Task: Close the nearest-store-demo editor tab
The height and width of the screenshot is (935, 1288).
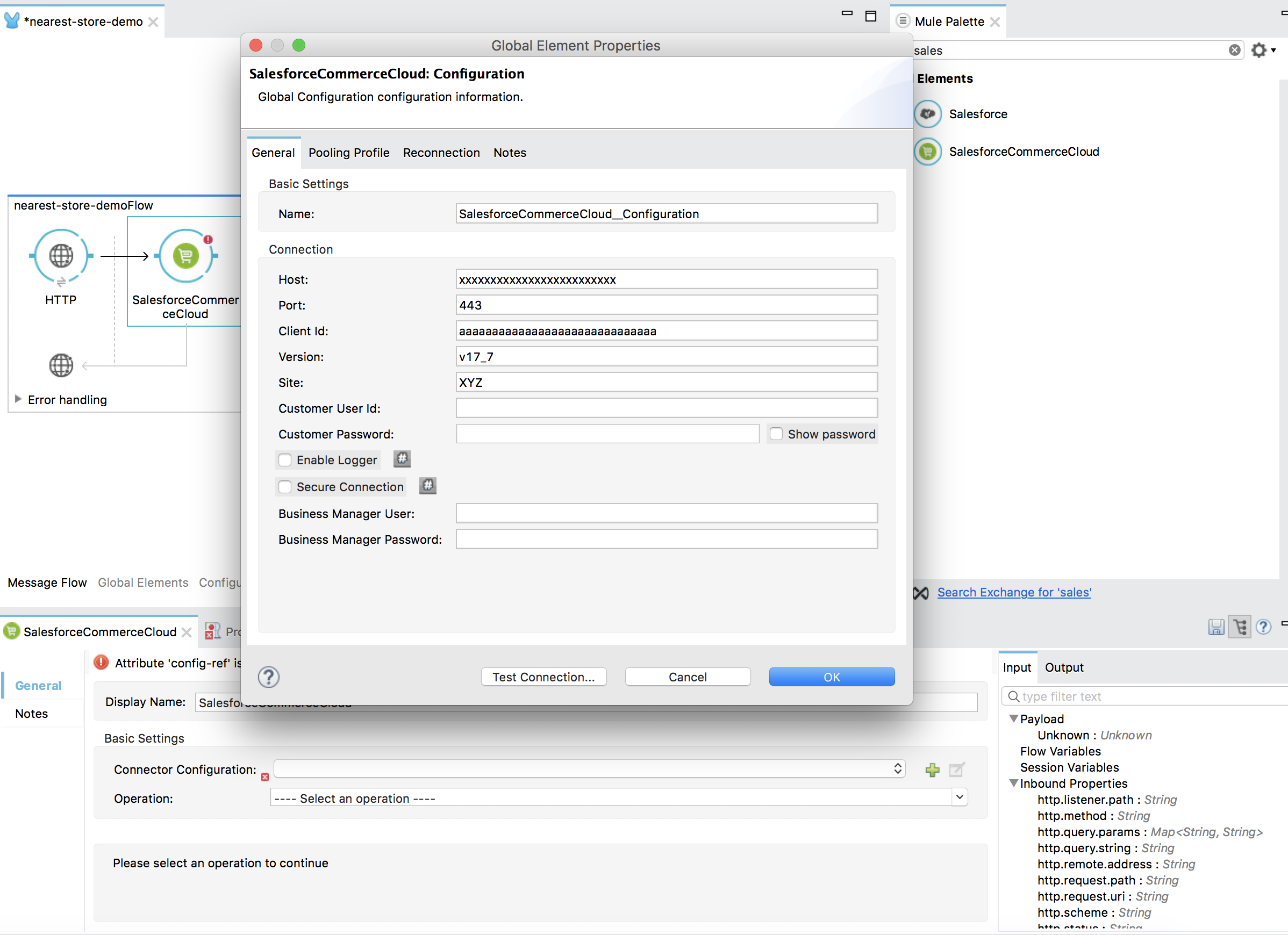Action: (x=153, y=21)
